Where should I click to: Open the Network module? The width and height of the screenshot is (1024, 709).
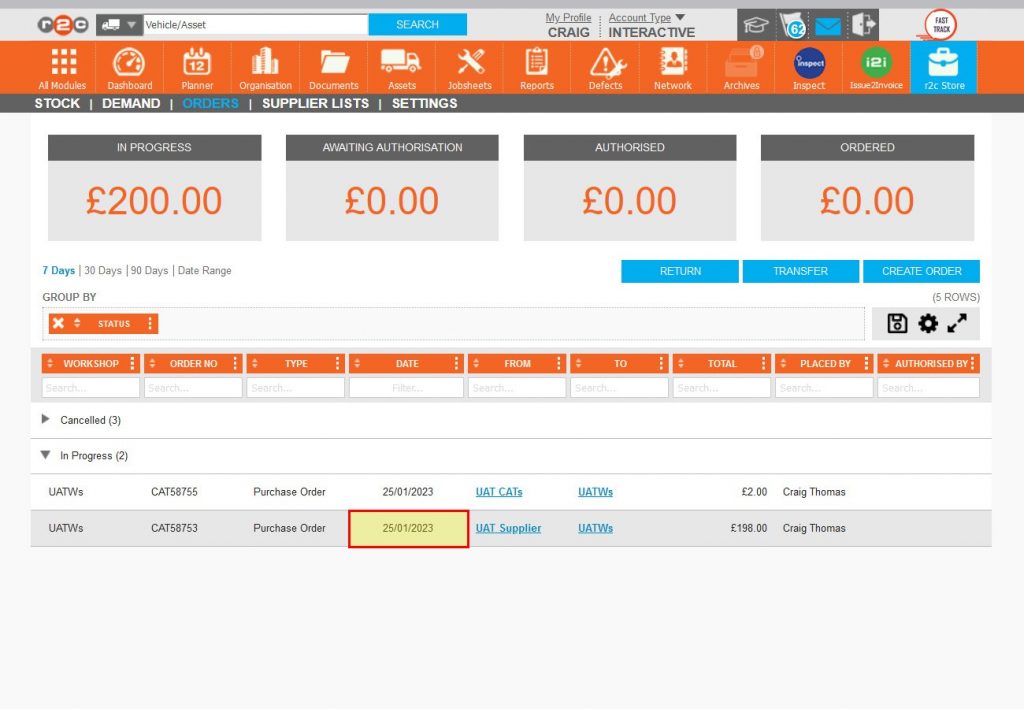672,66
